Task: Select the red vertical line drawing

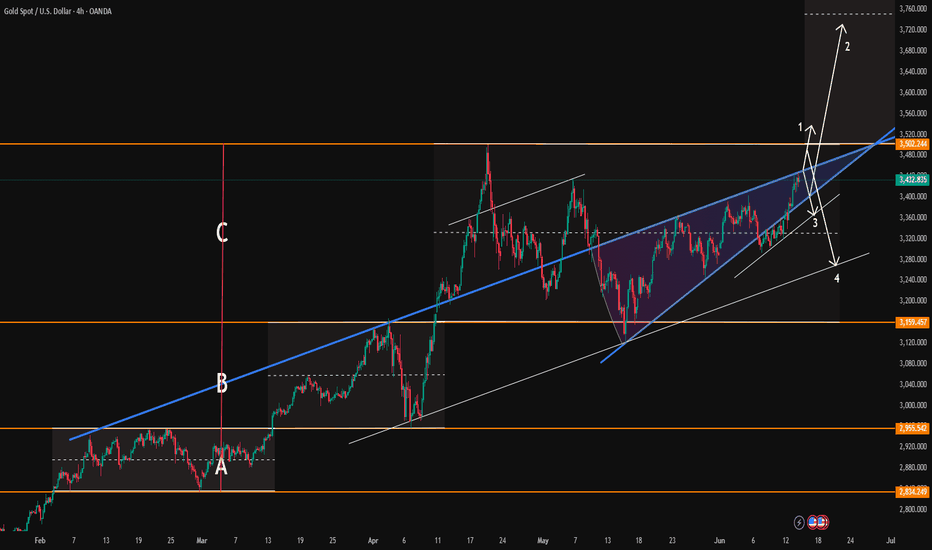Action: (222, 317)
